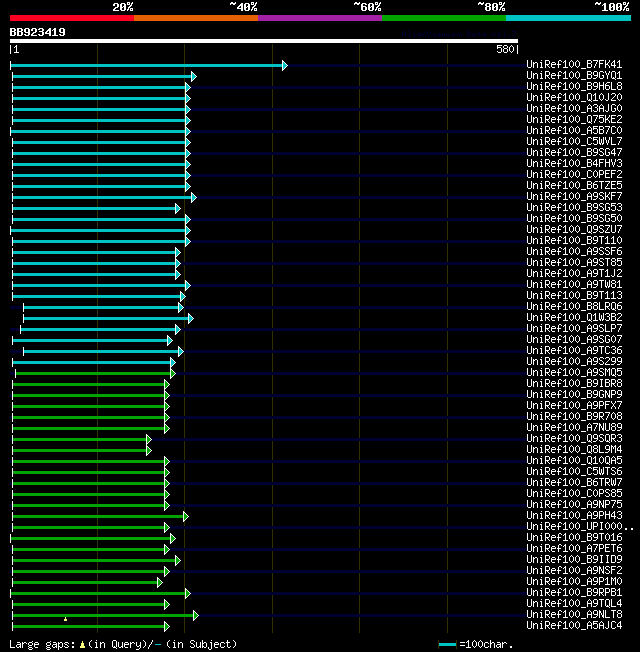Screen dimensions: 640x652
Task: Open the UniRef100_Q10J20 hit label
Action: [574, 97]
